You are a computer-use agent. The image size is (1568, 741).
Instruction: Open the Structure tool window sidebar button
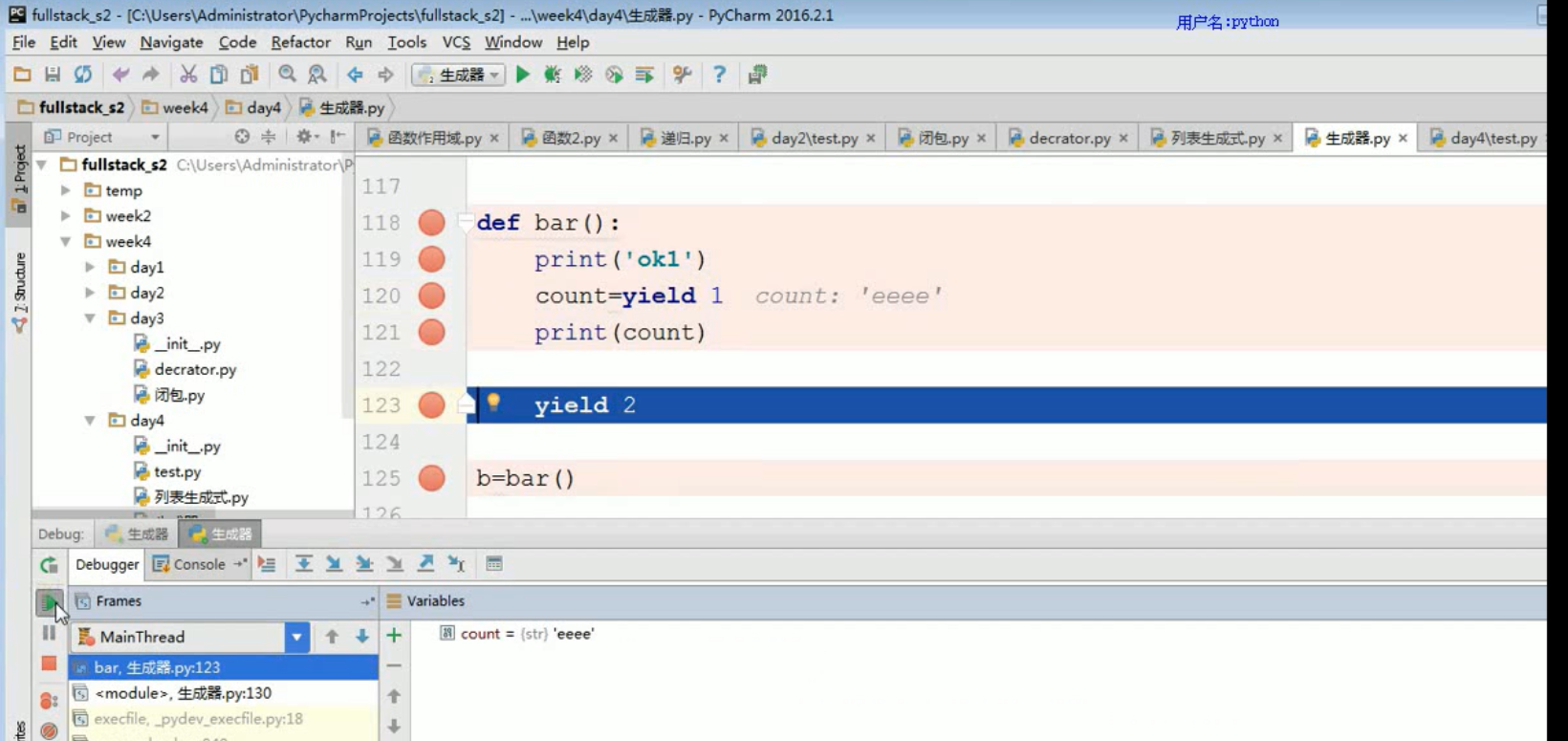tap(19, 293)
